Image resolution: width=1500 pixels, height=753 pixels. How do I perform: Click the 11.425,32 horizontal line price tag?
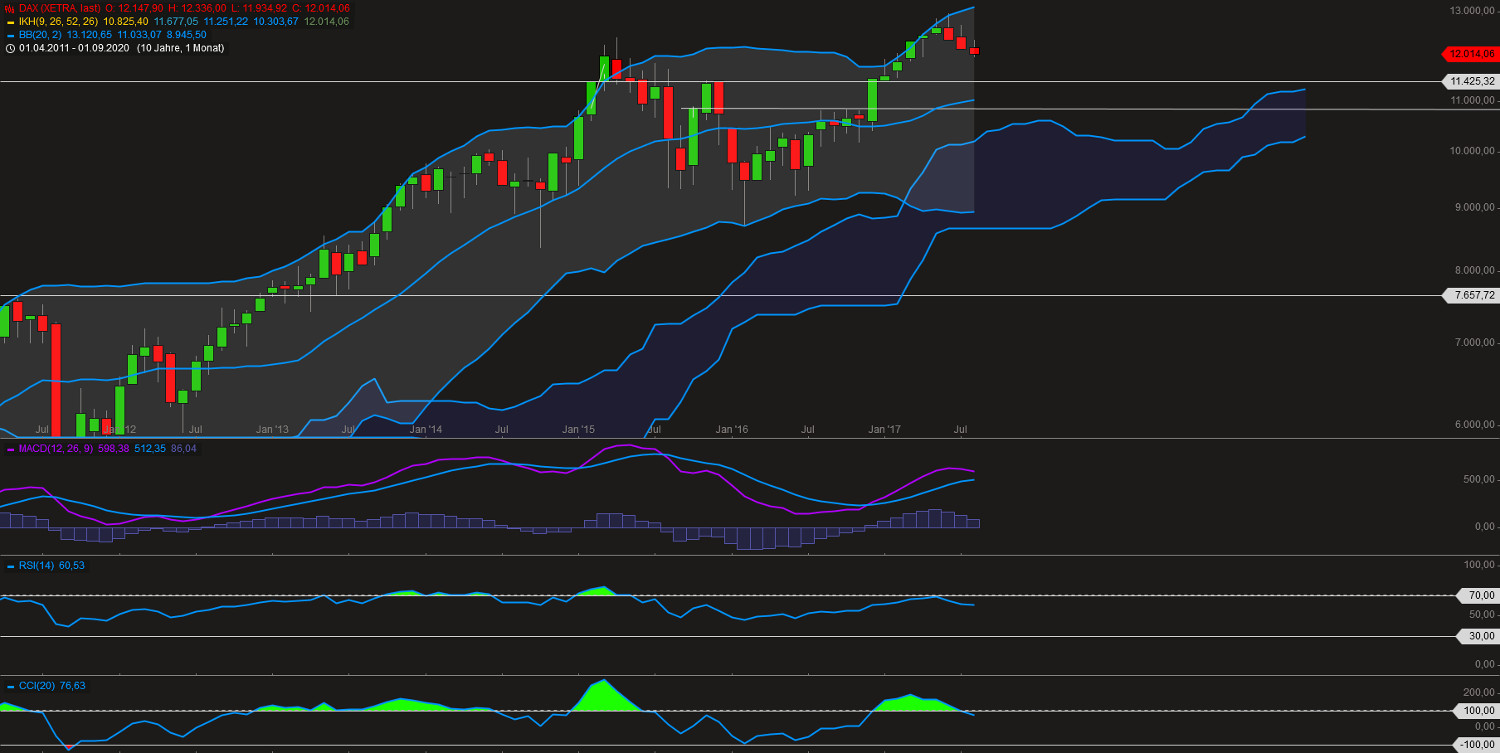pyautogui.click(x=1471, y=81)
